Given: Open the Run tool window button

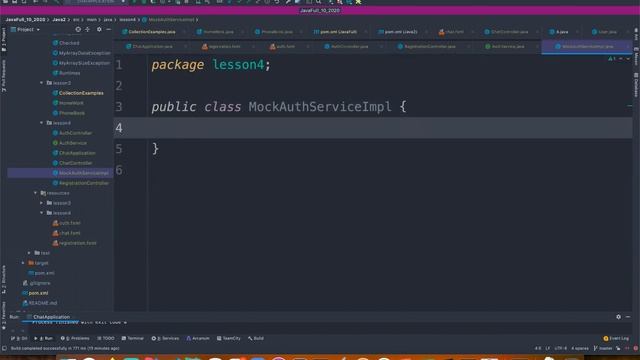Looking at the screenshot, I should pyautogui.click(x=43, y=338).
